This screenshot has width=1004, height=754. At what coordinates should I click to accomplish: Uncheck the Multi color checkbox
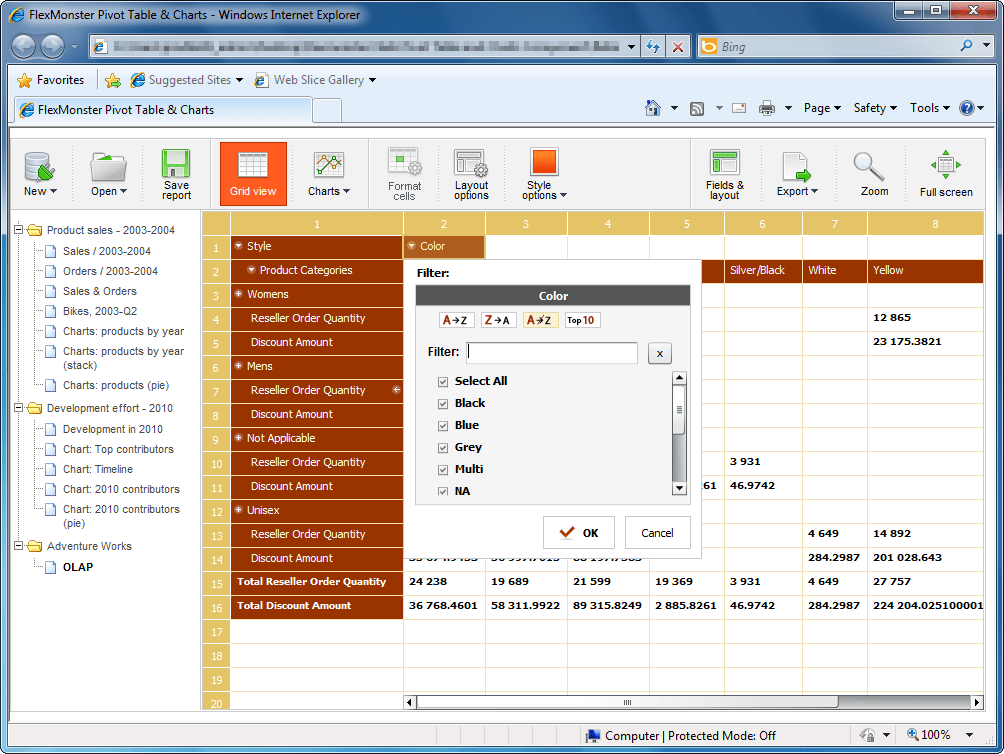point(442,470)
